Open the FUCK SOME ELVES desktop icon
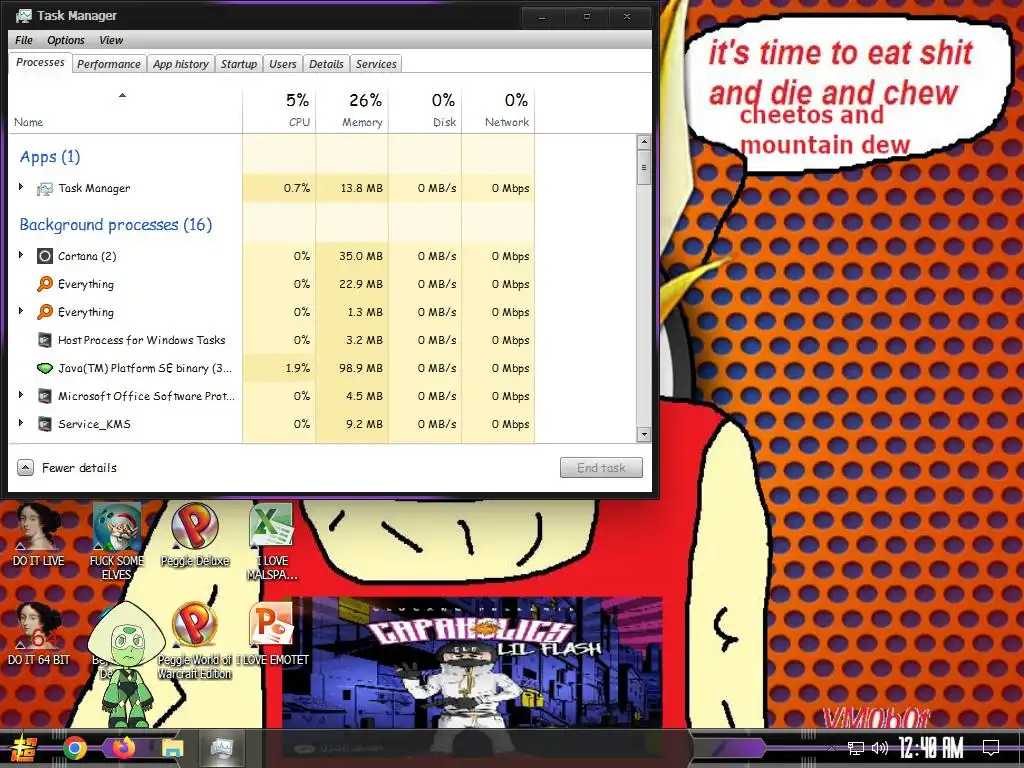The image size is (1024, 768). click(x=116, y=540)
